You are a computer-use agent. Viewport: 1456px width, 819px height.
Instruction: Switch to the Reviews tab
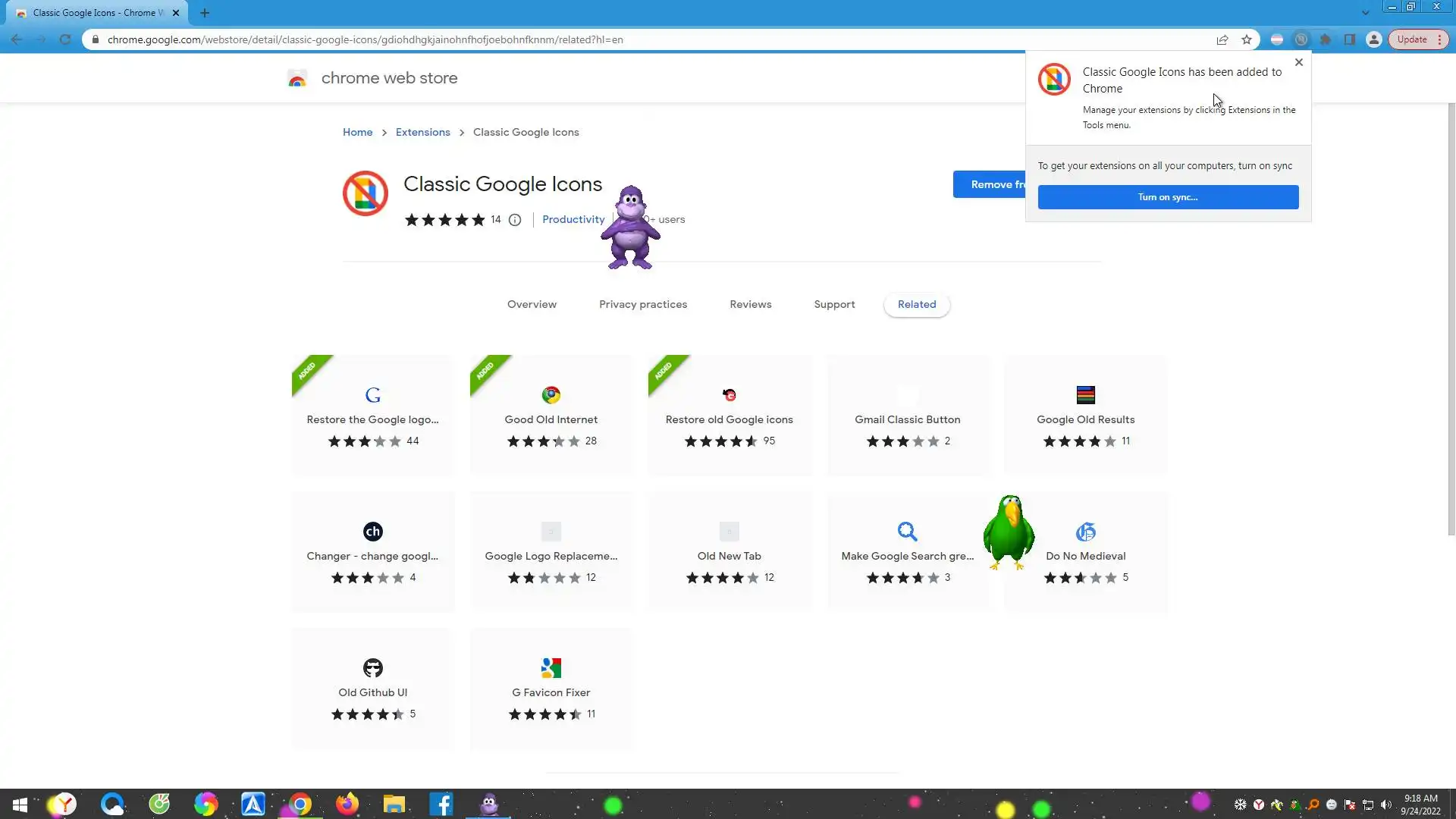pyautogui.click(x=750, y=304)
